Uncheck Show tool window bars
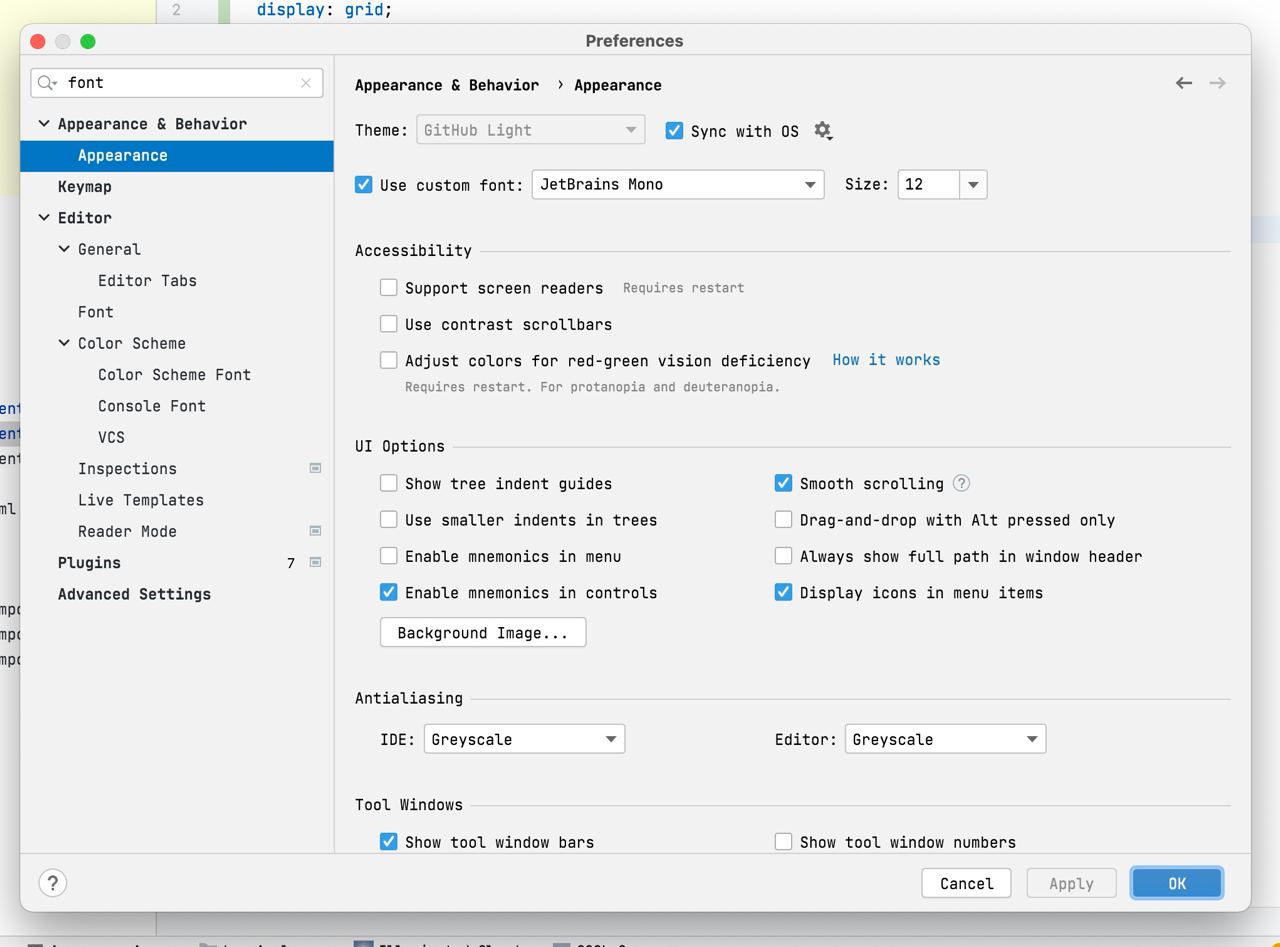Viewport: 1280px width, 947px height. [389, 842]
